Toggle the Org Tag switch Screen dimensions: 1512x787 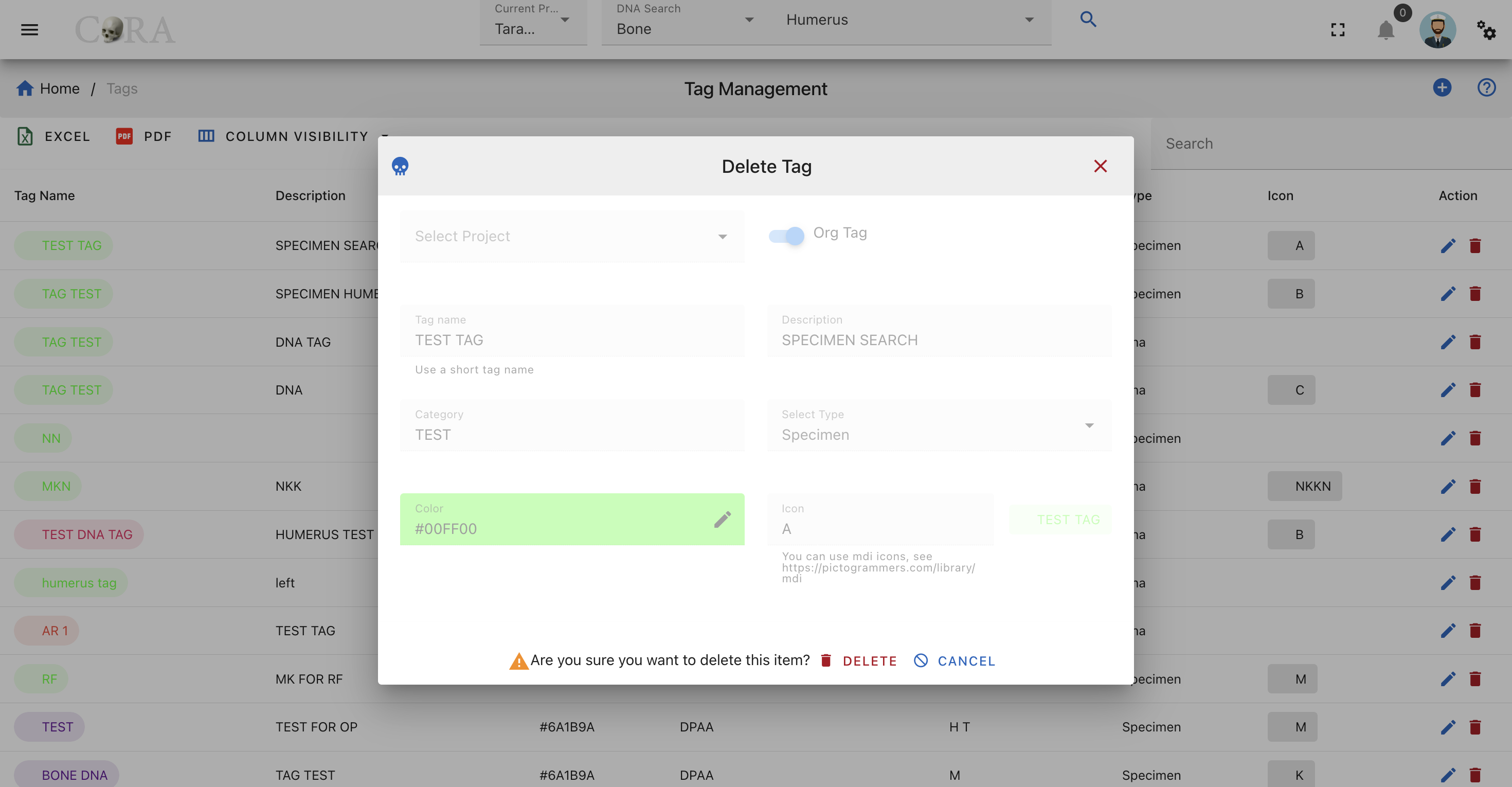(786, 236)
